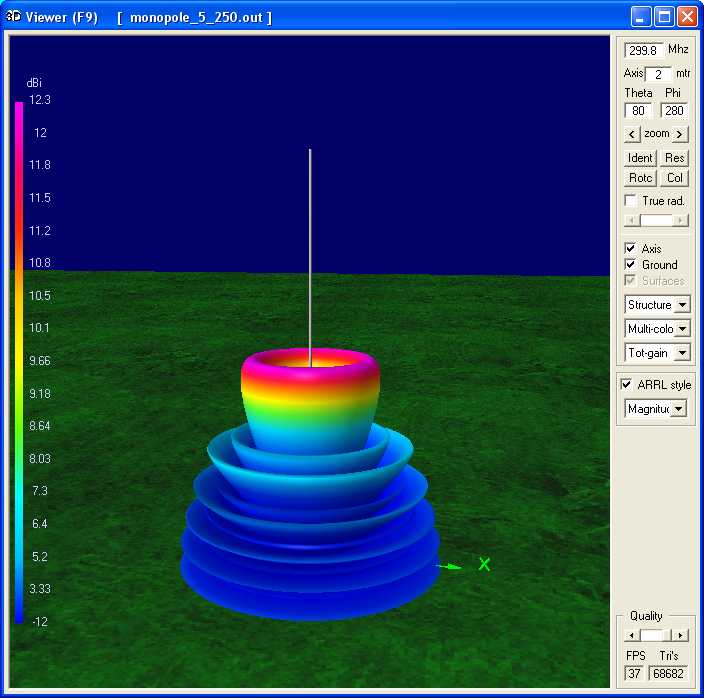Screen dimensions: 704x698
Task: Click the Theta angle input field
Action: point(638,111)
